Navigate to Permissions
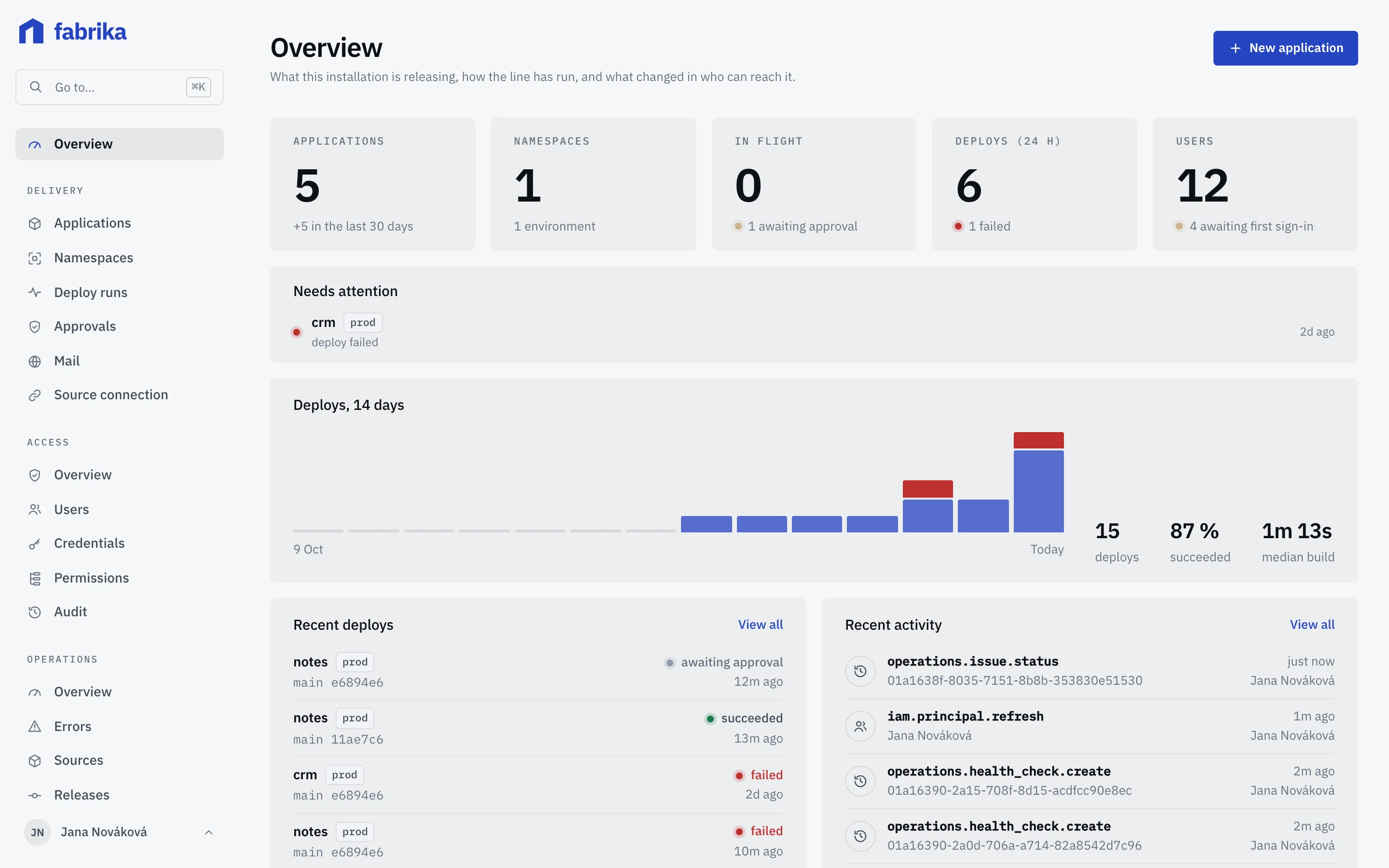 click(120, 578)
